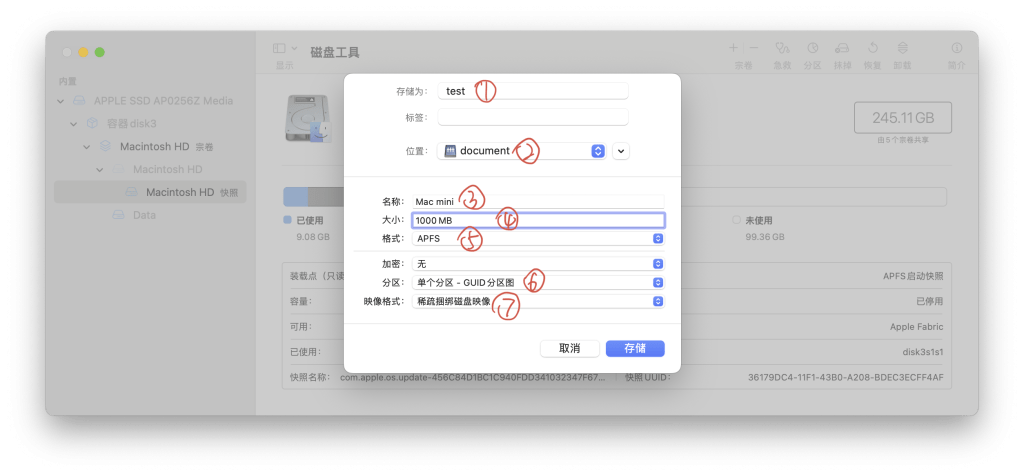Click the 已停用 owners status value
This screenshot has width=1024, height=476.
pos(930,302)
